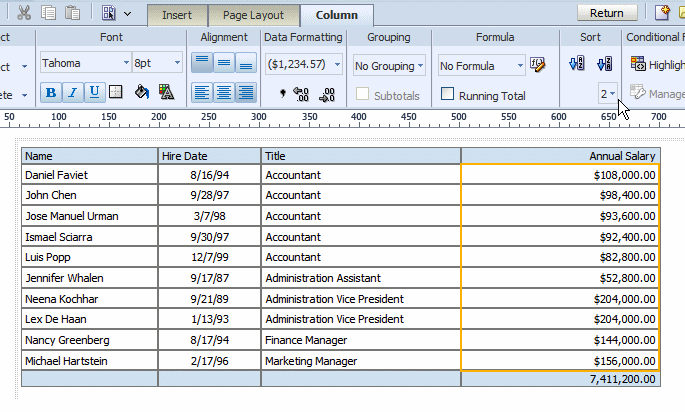Open the No Formula dropdown
Viewport: 685px width, 412px height.
tap(480, 66)
